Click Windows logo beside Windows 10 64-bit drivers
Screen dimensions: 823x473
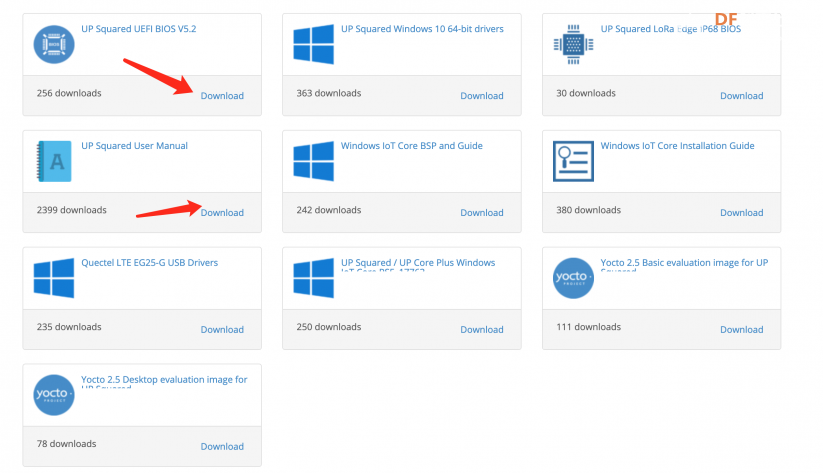click(x=313, y=45)
